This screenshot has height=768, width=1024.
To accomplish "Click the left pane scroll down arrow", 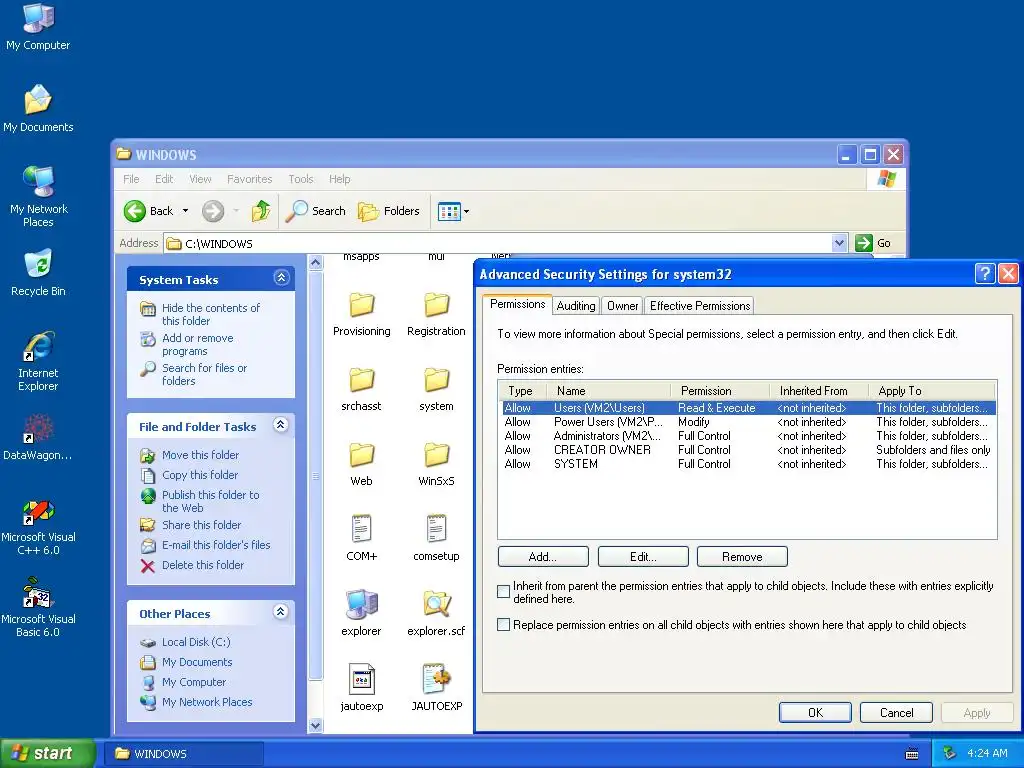I will tap(315, 725).
